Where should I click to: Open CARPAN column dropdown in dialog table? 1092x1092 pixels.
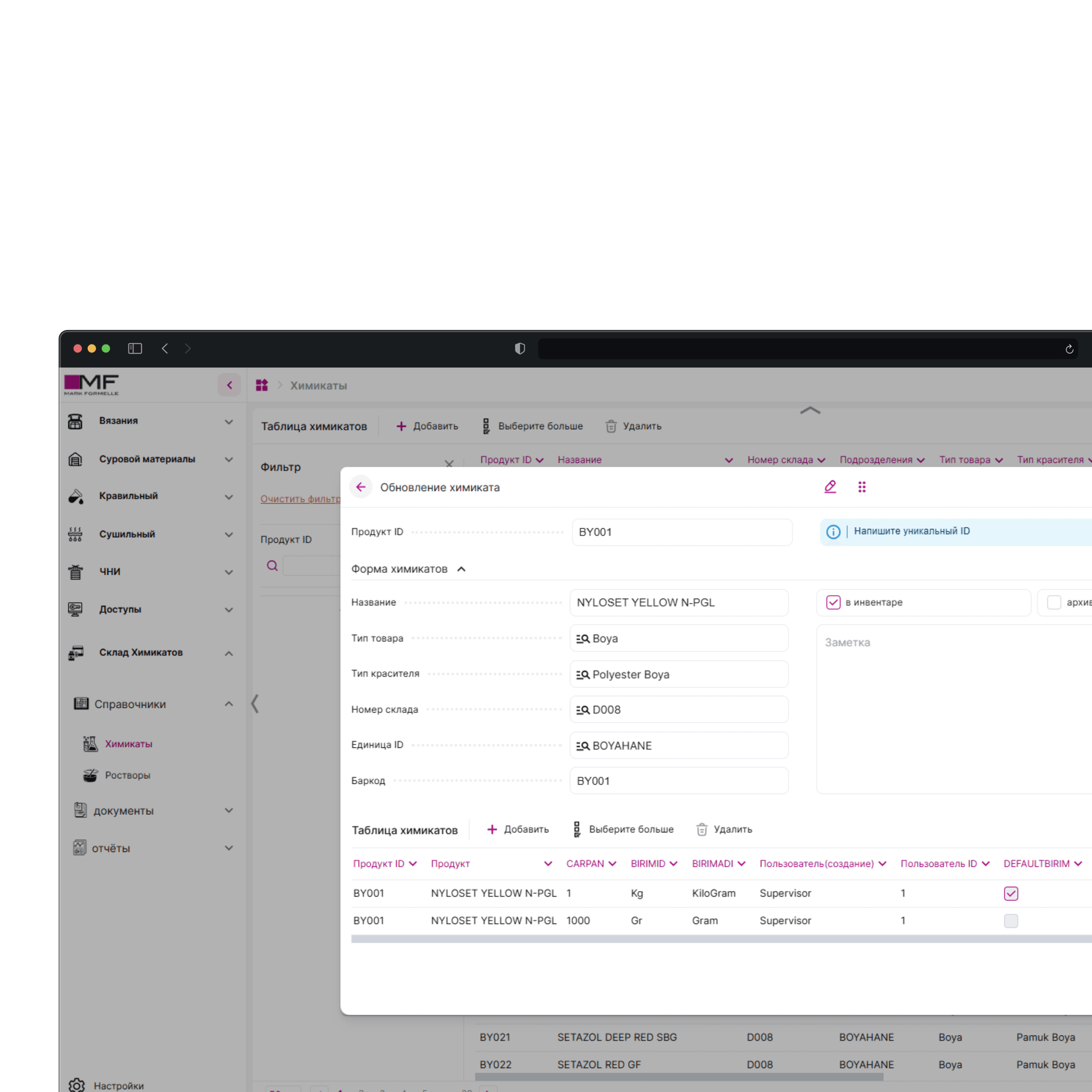tap(612, 864)
